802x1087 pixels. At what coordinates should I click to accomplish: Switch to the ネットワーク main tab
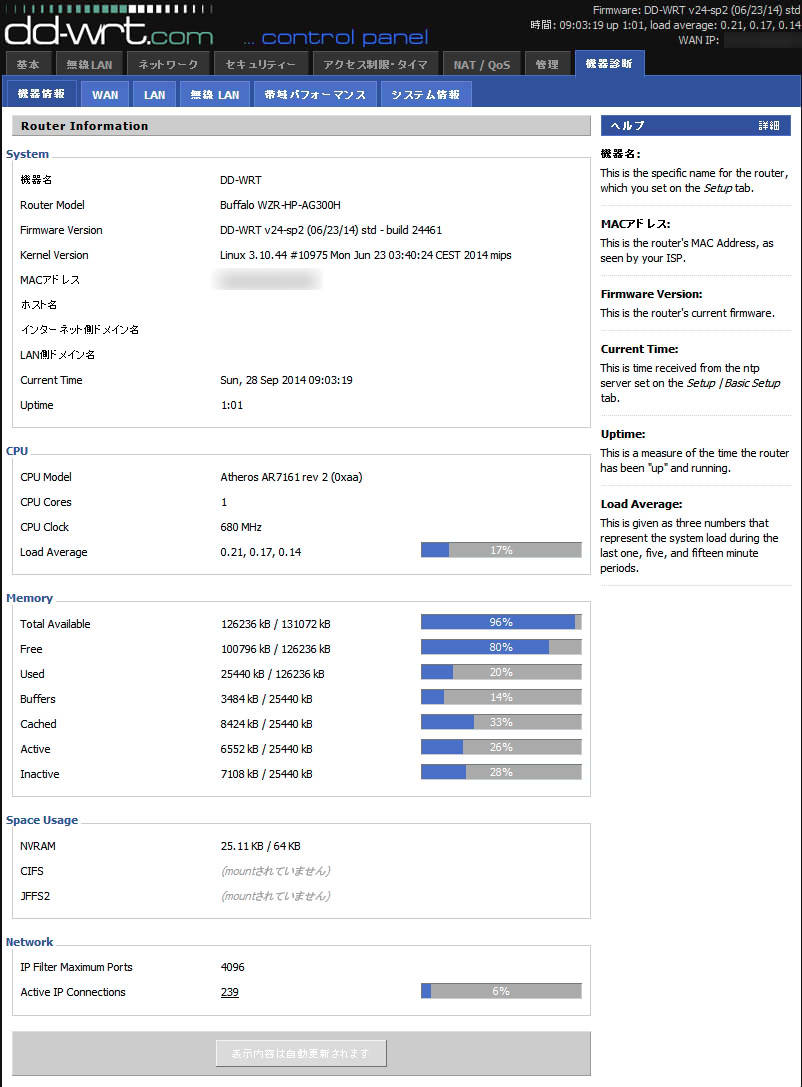(x=168, y=64)
